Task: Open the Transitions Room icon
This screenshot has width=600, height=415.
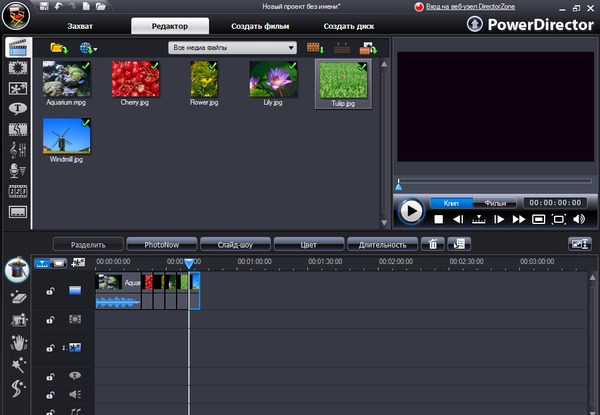Action: click(18, 129)
